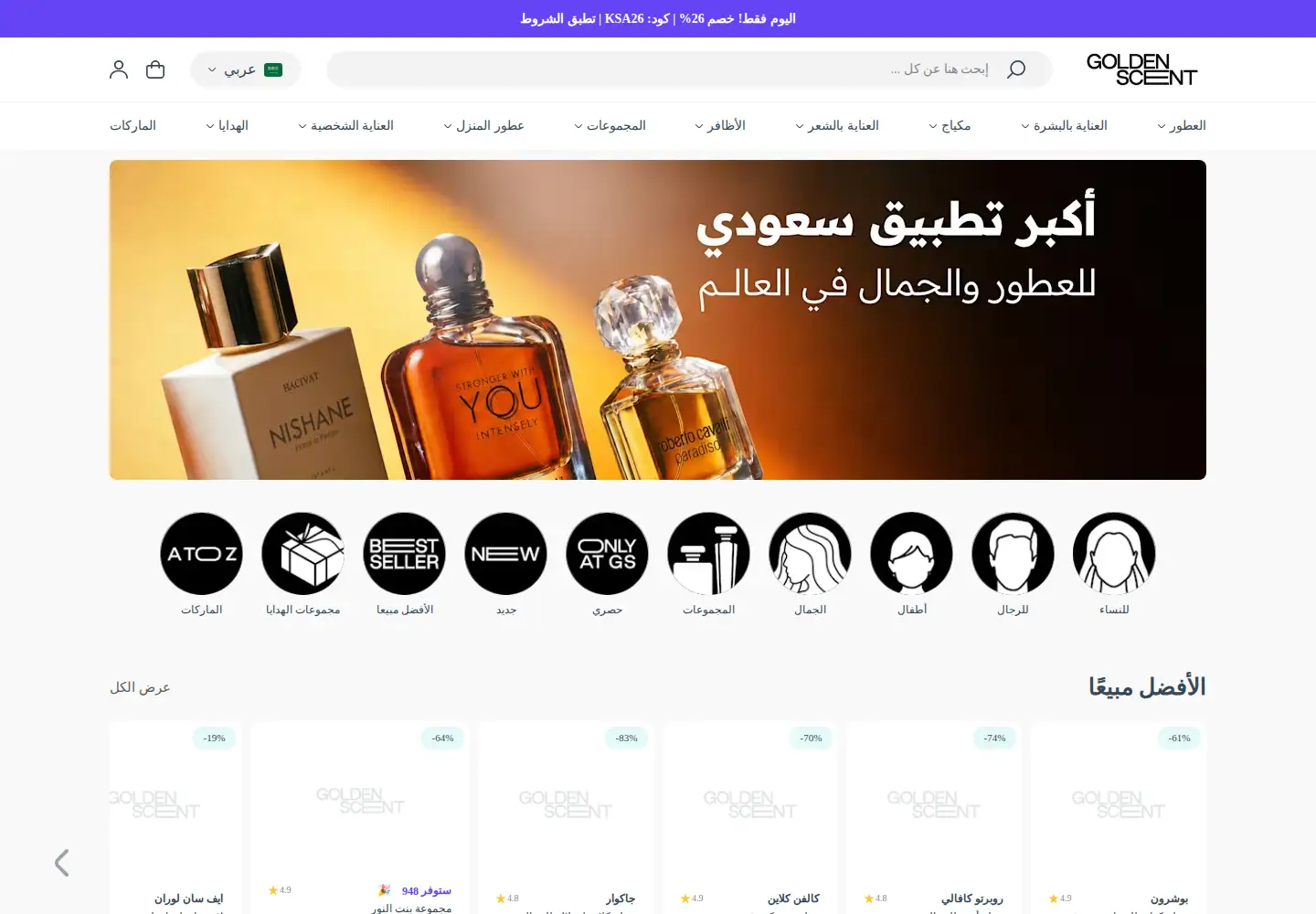
Task: Open the sets perfume bottles icon
Action: tap(708, 554)
